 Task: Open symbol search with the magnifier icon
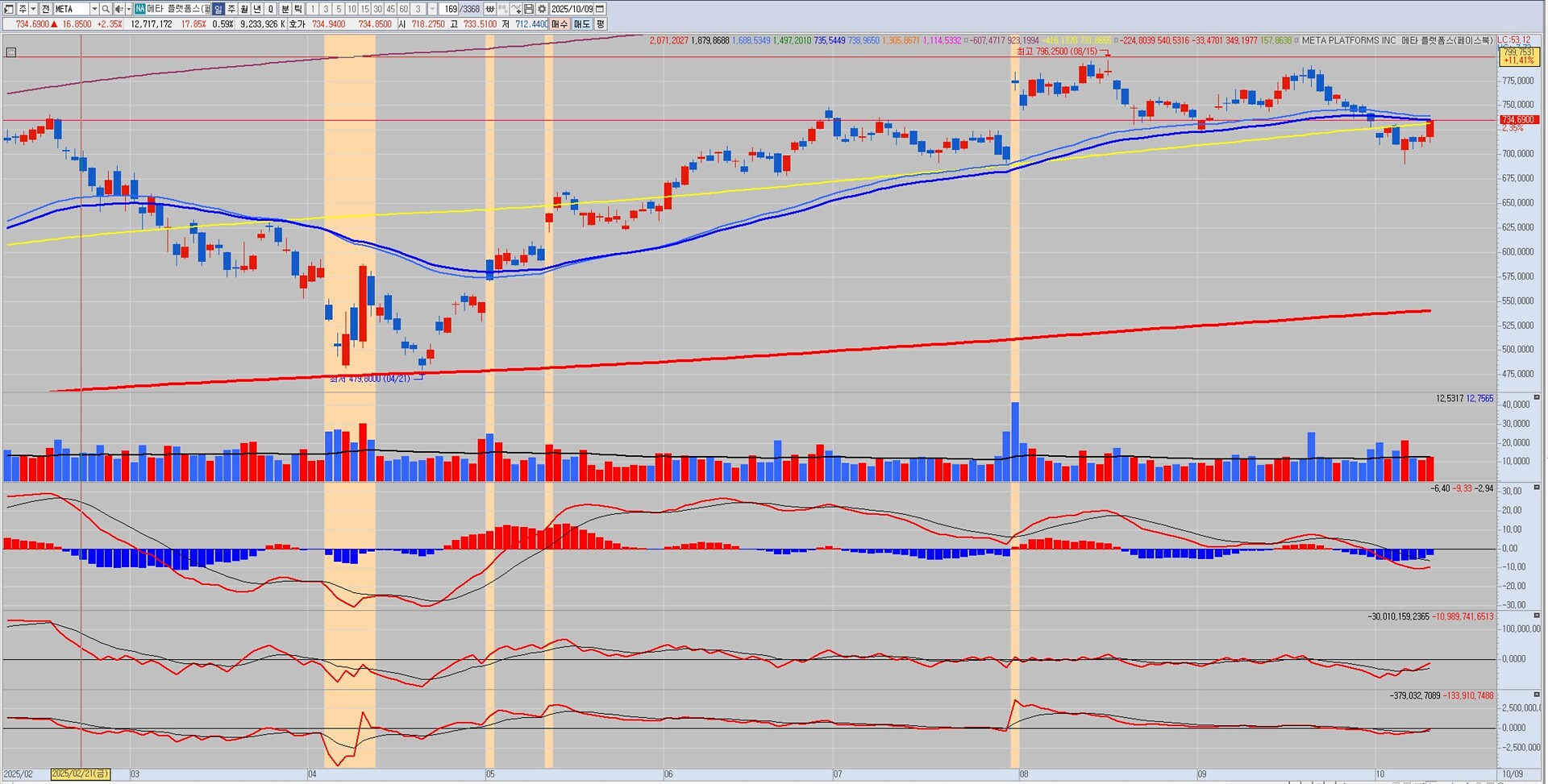click(106, 9)
